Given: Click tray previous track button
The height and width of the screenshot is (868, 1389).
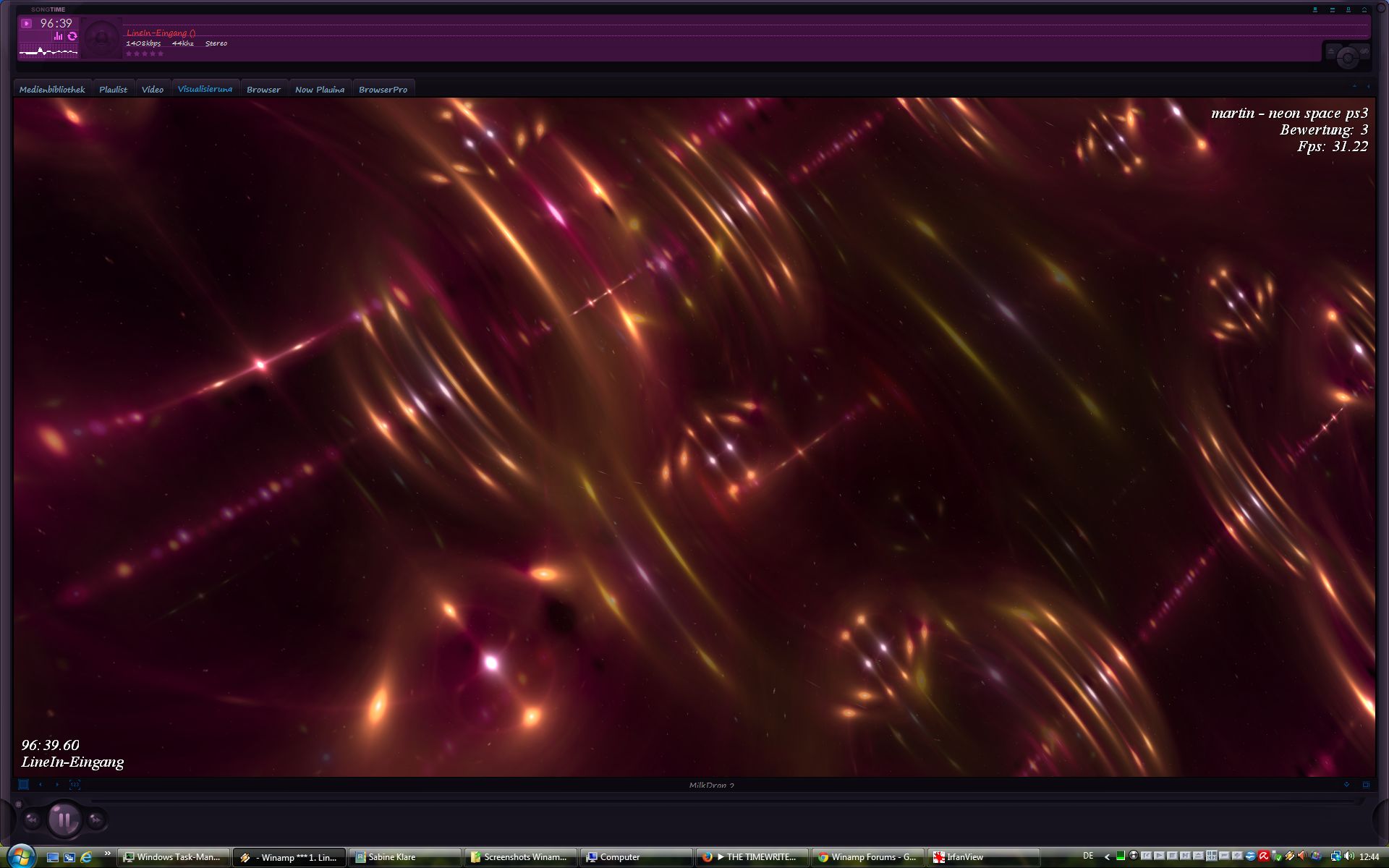Looking at the screenshot, I should 1147,856.
